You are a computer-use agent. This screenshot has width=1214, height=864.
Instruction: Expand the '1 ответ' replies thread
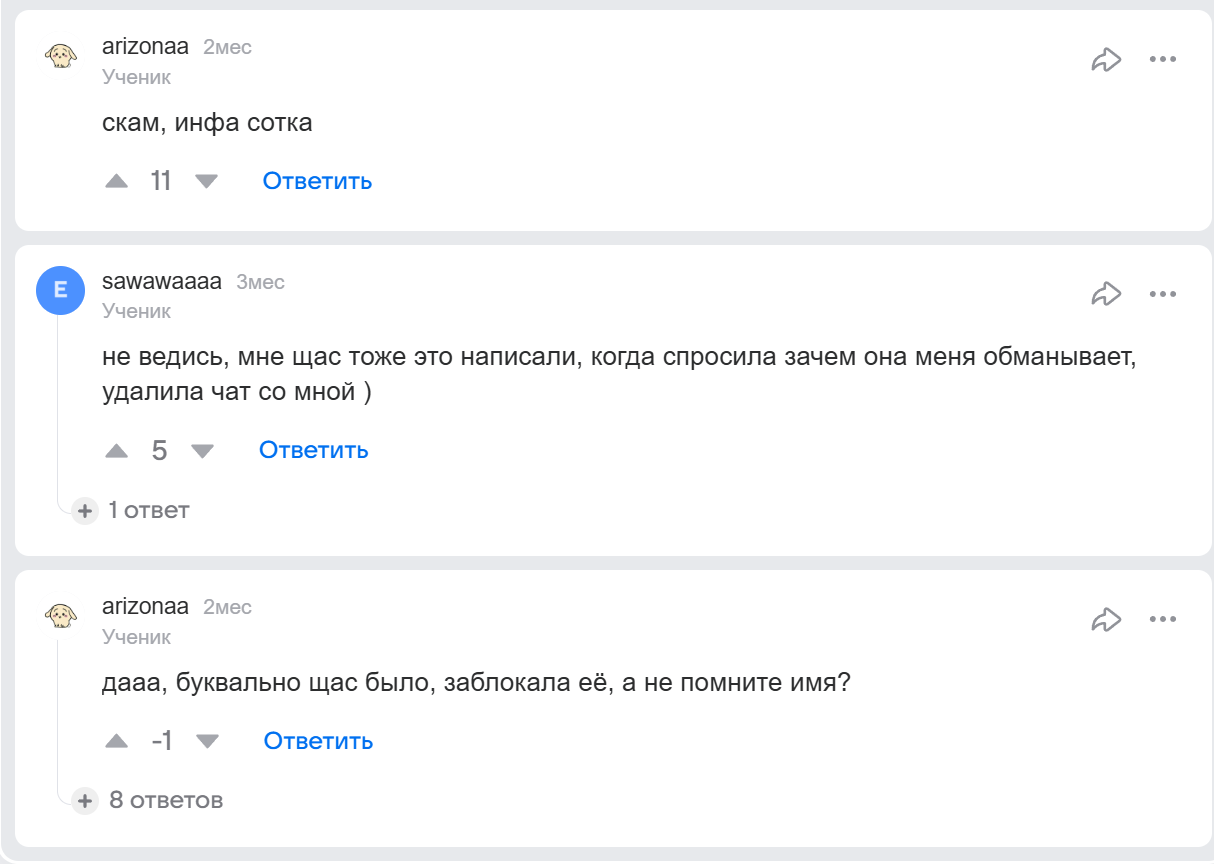[x=147, y=510]
